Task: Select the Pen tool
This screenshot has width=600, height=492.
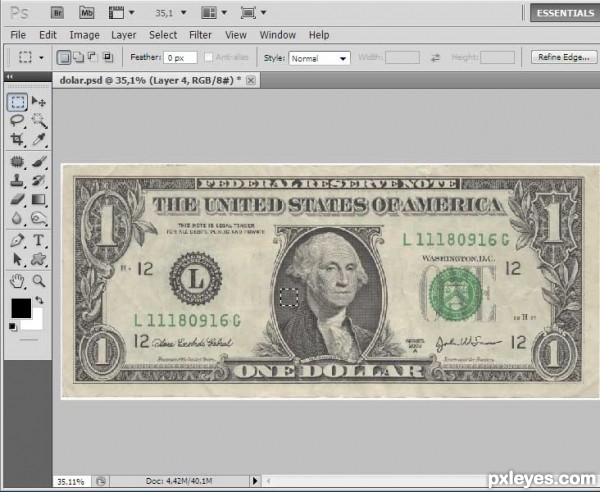Action: pyautogui.click(x=17, y=240)
